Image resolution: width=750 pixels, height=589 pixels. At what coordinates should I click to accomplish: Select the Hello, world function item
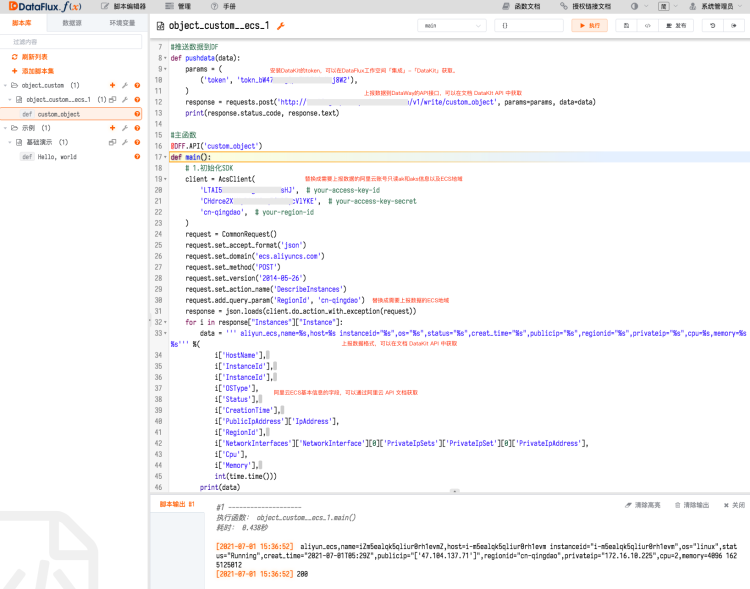pos(71,156)
